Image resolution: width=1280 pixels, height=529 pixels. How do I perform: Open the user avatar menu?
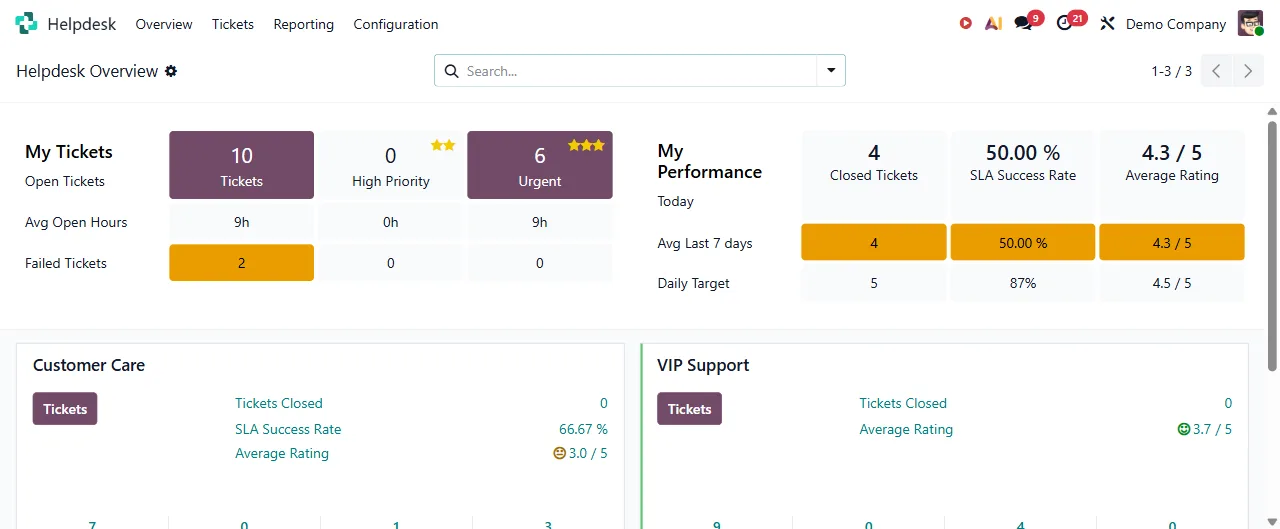coord(1250,23)
